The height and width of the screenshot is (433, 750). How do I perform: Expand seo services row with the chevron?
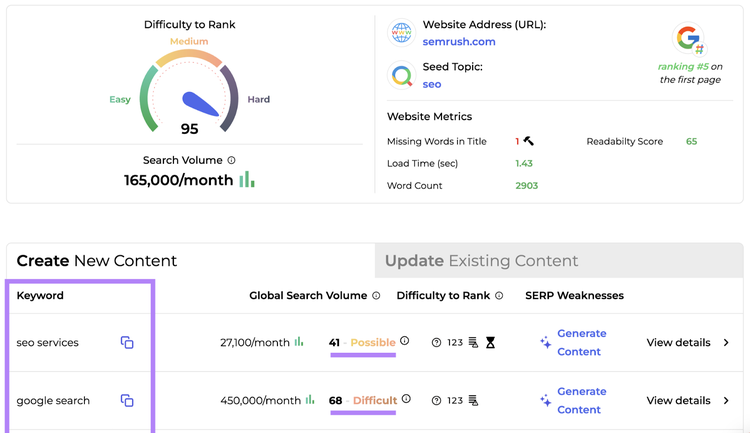pyautogui.click(x=726, y=343)
